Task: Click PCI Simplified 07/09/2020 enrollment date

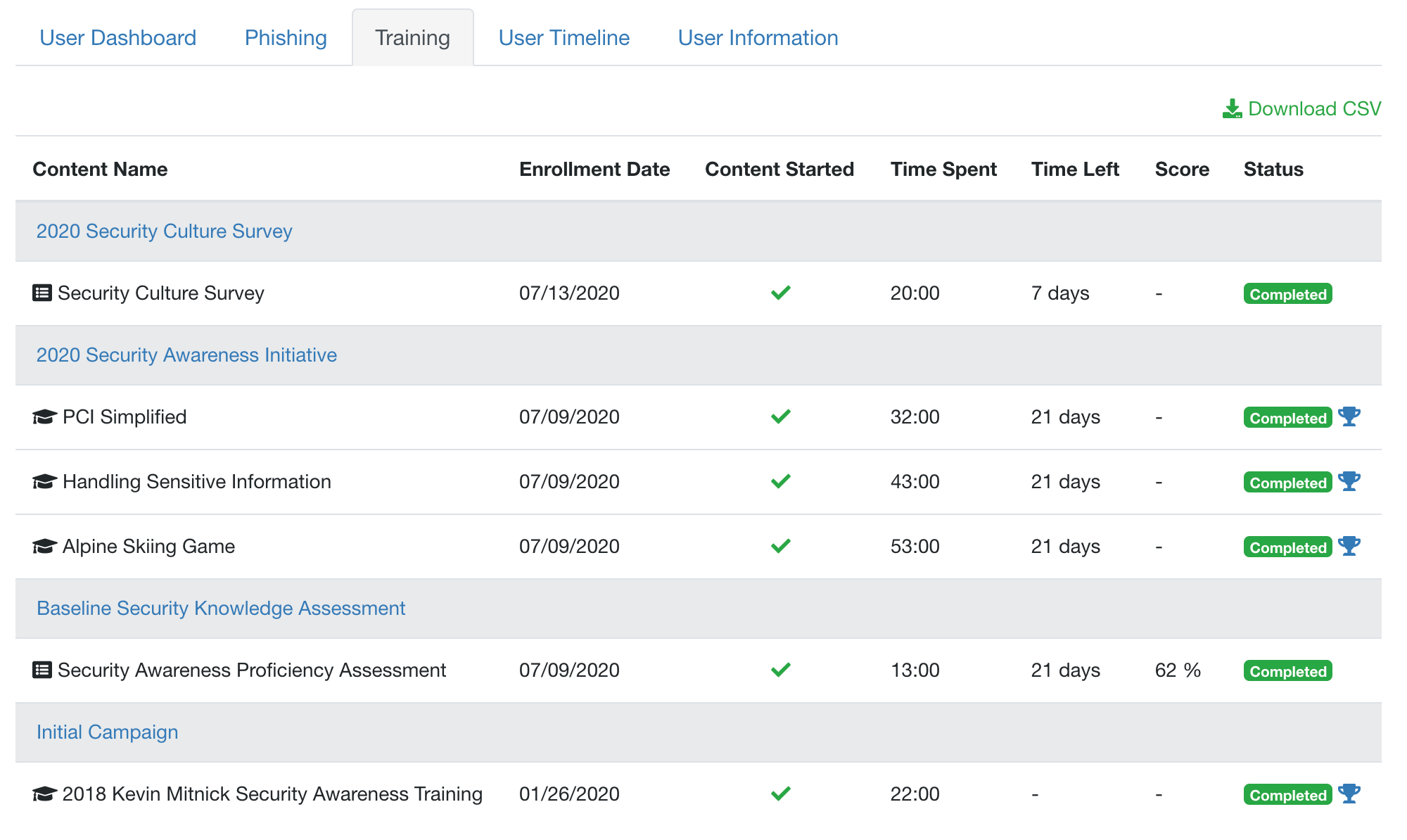Action: 569,417
